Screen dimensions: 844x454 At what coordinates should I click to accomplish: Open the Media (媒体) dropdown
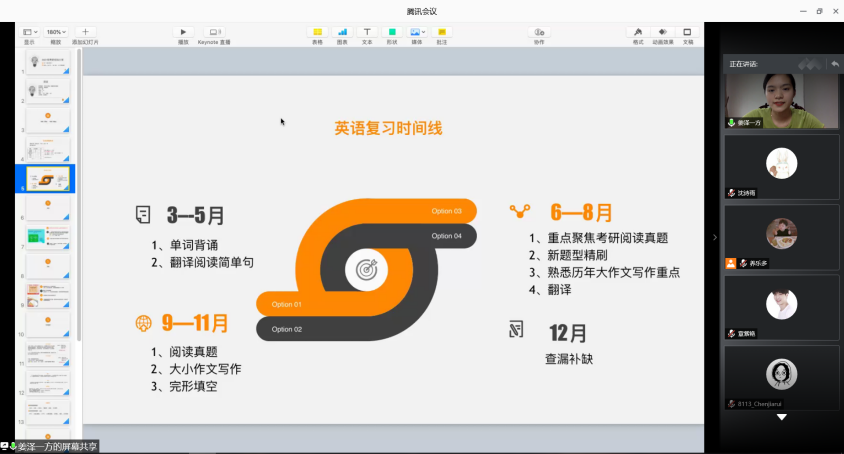[x=417, y=32]
